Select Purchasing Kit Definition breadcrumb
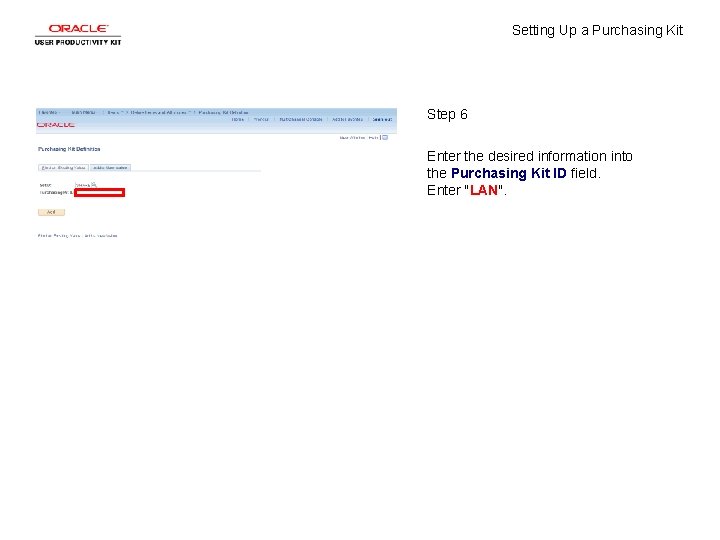Screen dimensions: 720x540 pos(224,112)
